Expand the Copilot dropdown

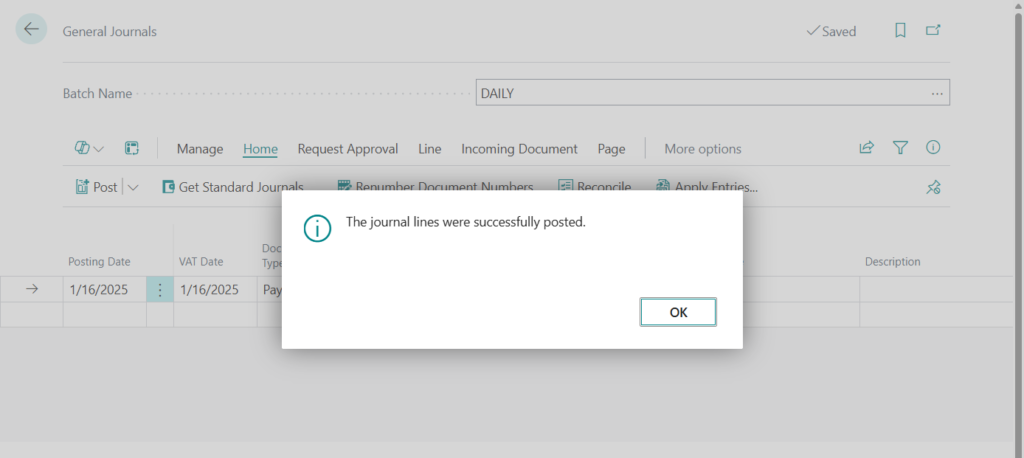(x=89, y=148)
